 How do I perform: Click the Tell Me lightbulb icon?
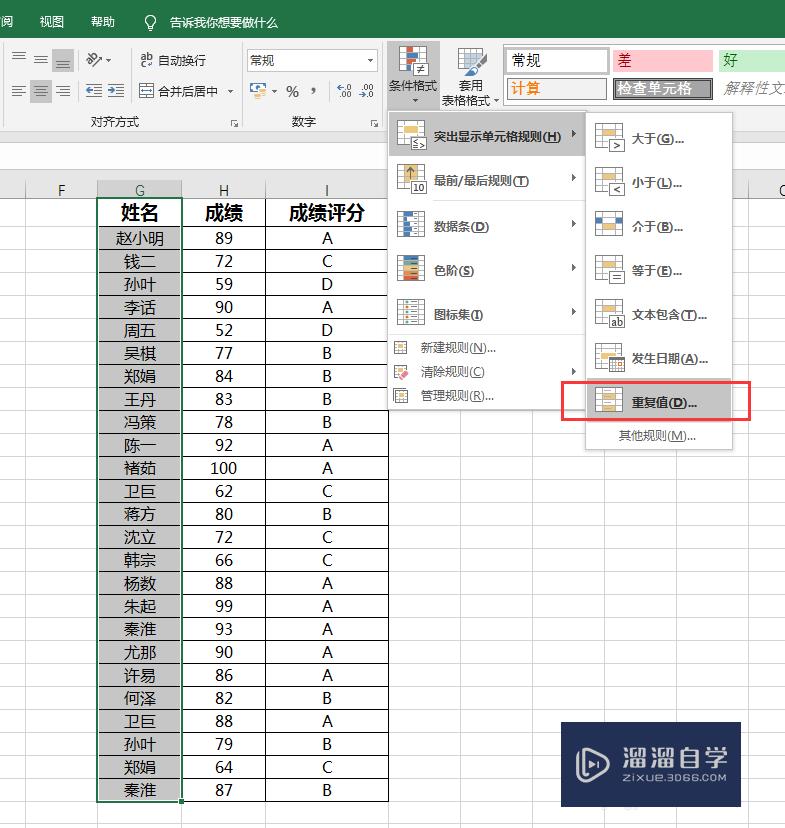pos(150,22)
